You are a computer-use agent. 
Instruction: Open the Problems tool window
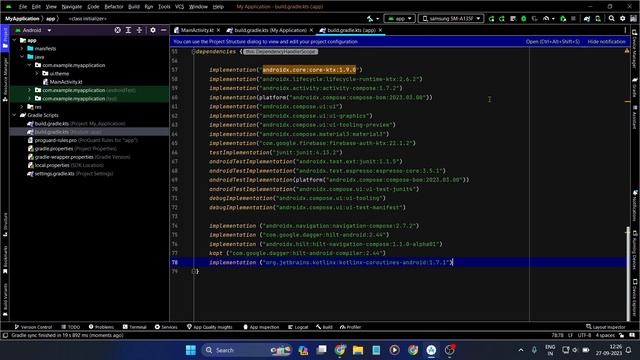pos(101,327)
